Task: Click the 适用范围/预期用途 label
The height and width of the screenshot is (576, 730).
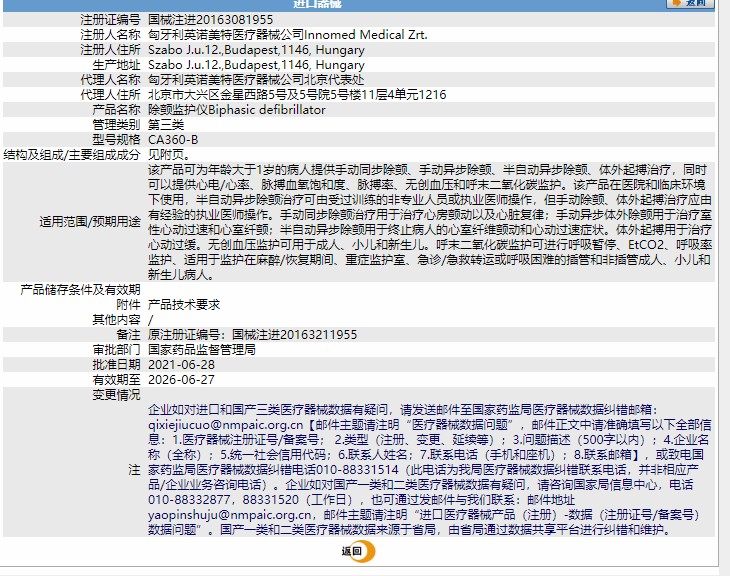Action: 90,222
